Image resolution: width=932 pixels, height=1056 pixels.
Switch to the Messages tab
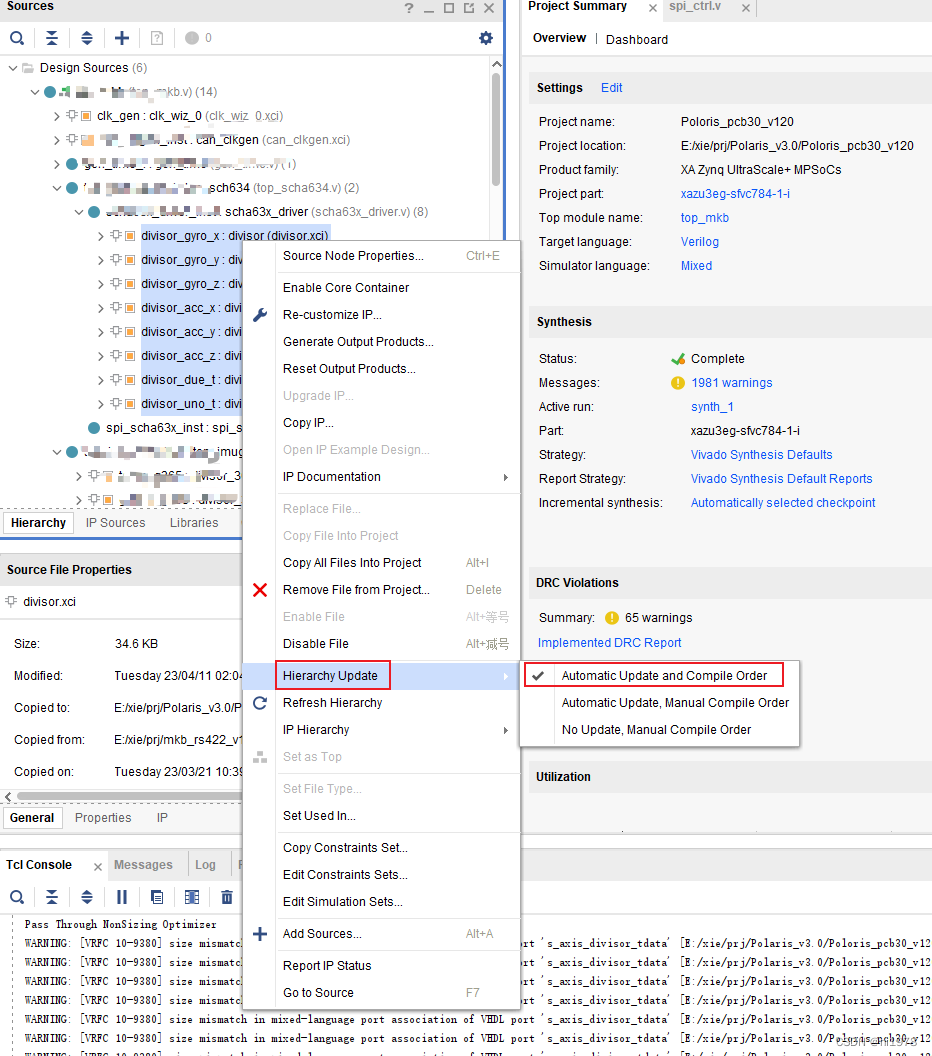click(145, 864)
